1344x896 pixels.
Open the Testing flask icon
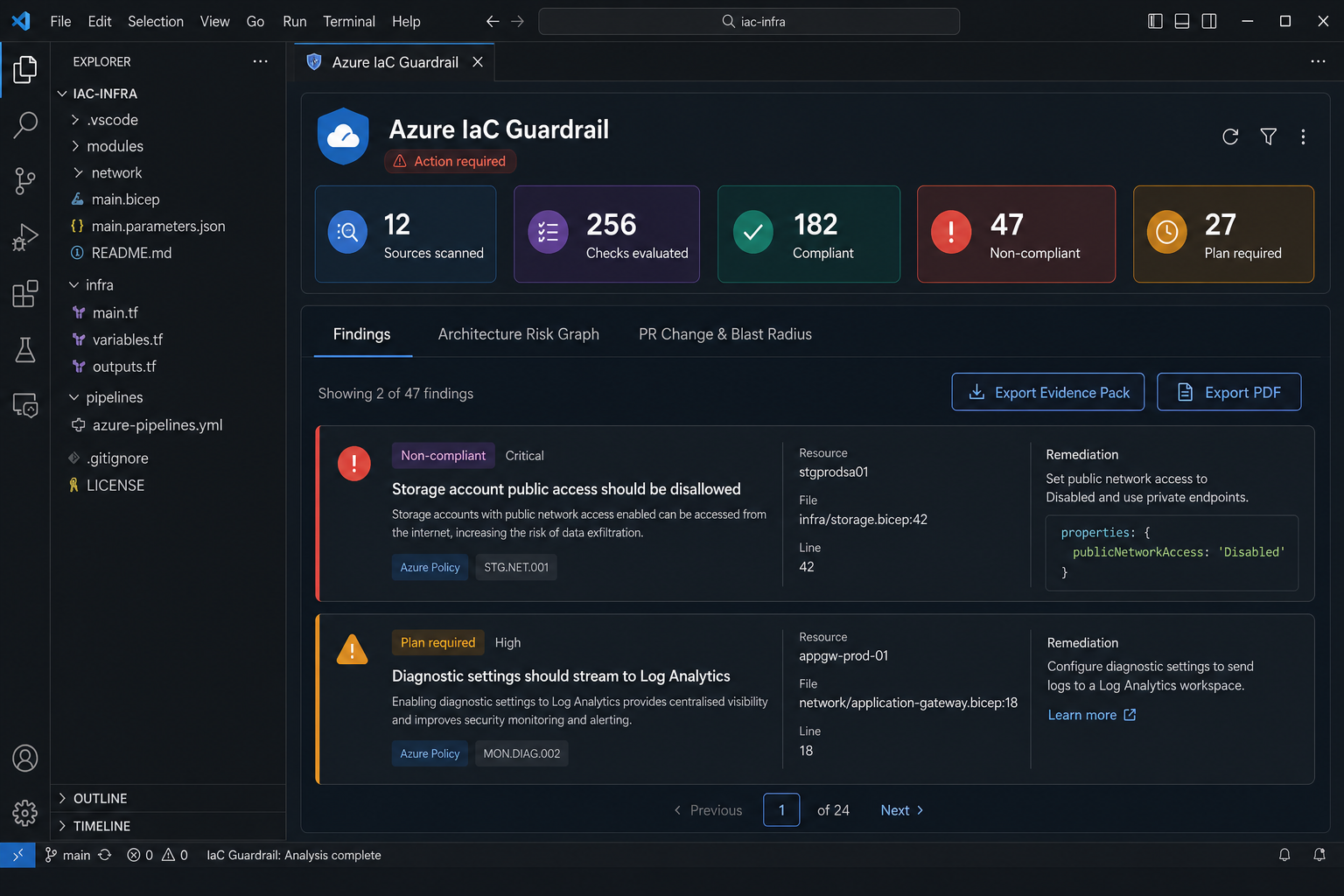[x=24, y=350]
